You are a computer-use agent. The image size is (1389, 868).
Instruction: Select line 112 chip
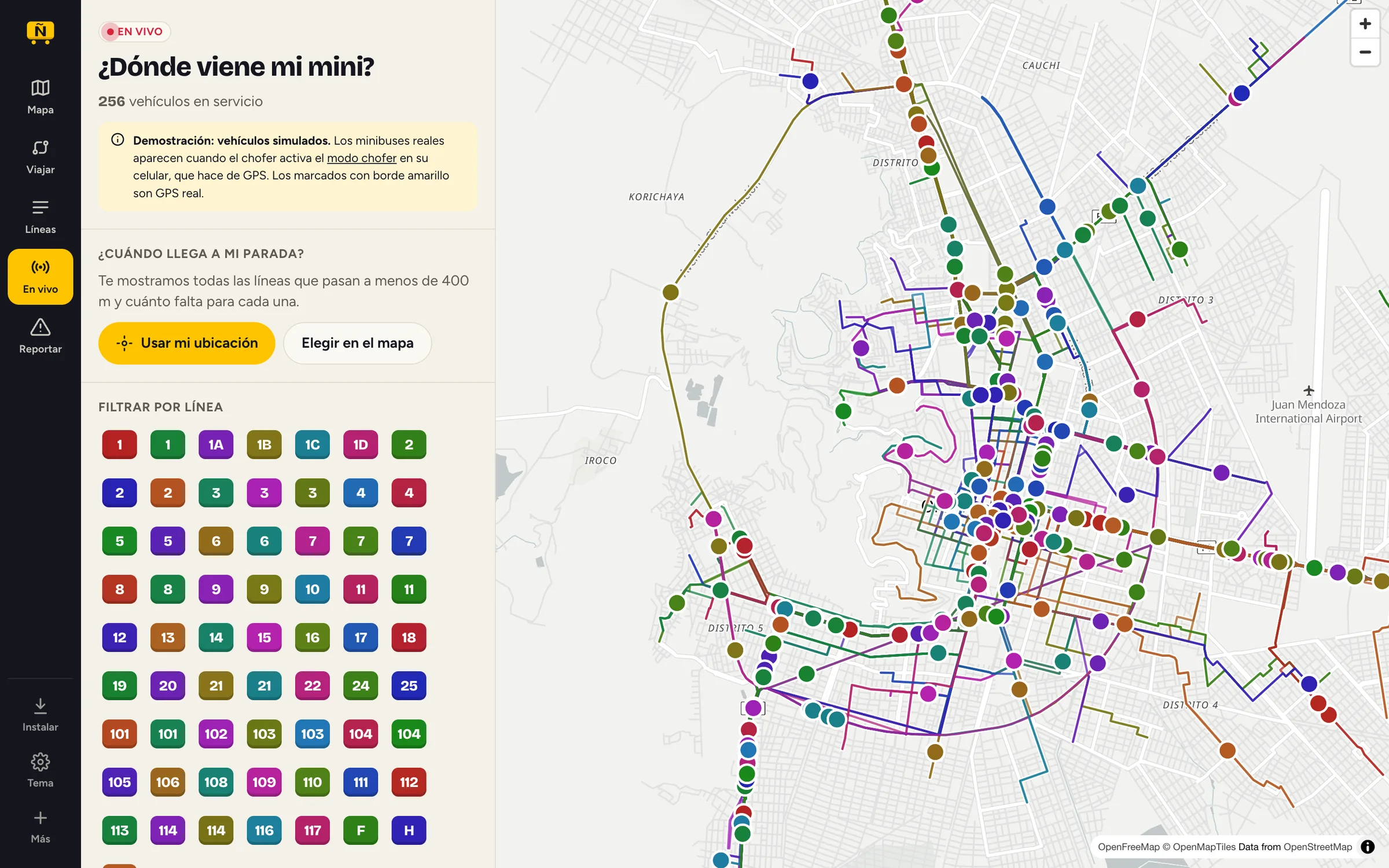(x=409, y=782)
